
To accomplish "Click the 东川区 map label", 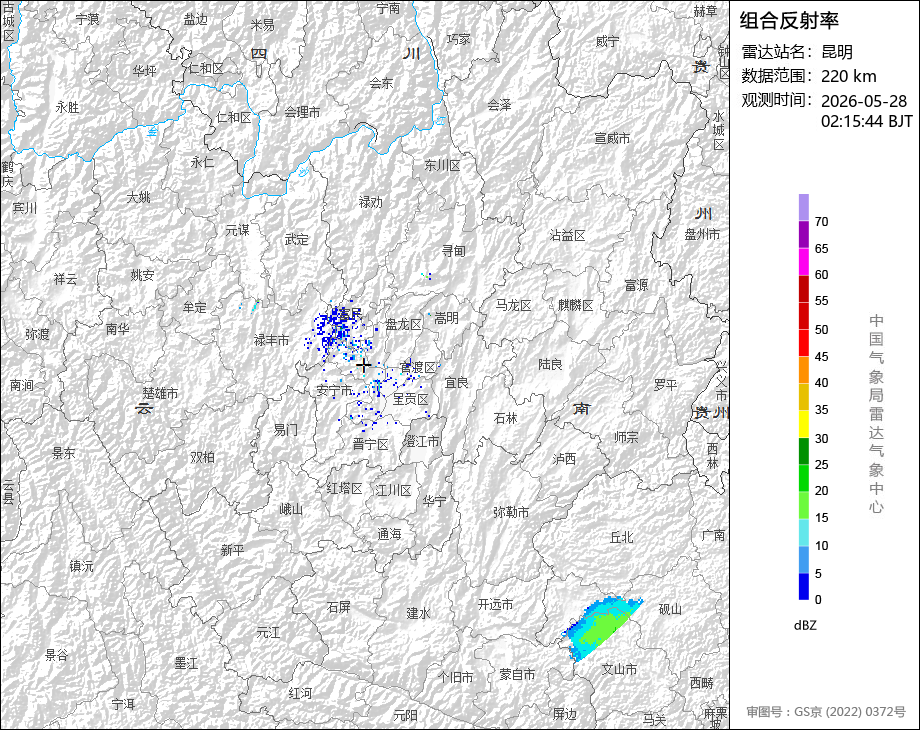I will [442, 165].
